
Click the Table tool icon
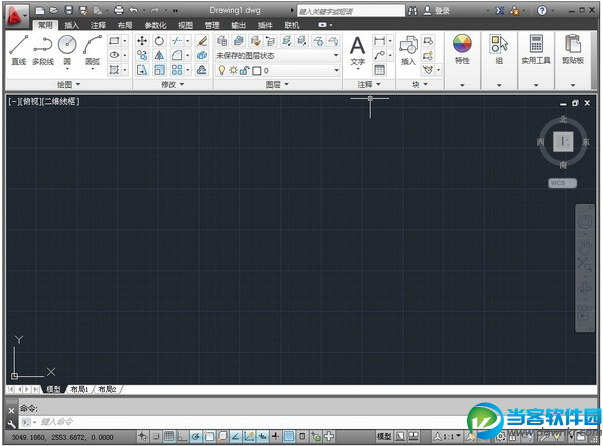pyautogui.click(x=379, y=70)
